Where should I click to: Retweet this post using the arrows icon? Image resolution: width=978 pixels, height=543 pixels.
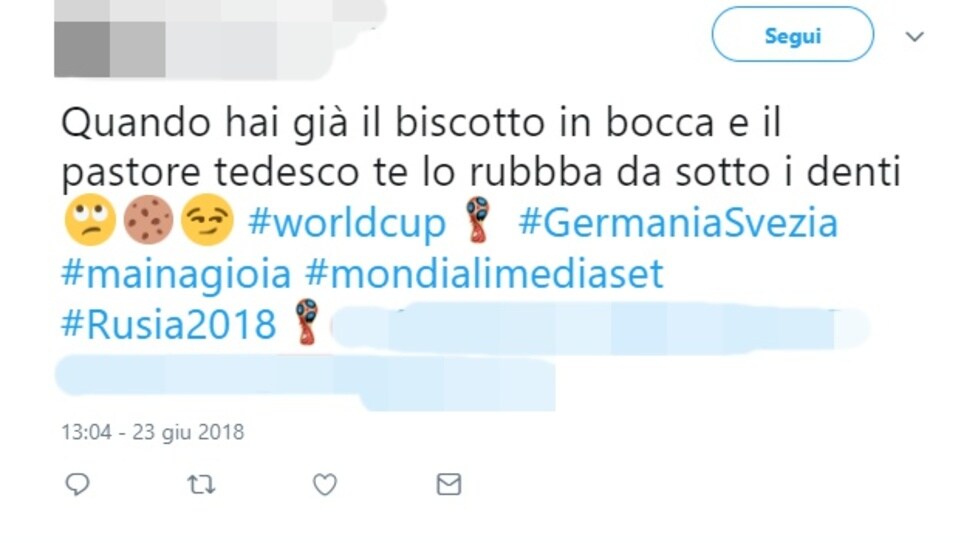coord(201,484)
